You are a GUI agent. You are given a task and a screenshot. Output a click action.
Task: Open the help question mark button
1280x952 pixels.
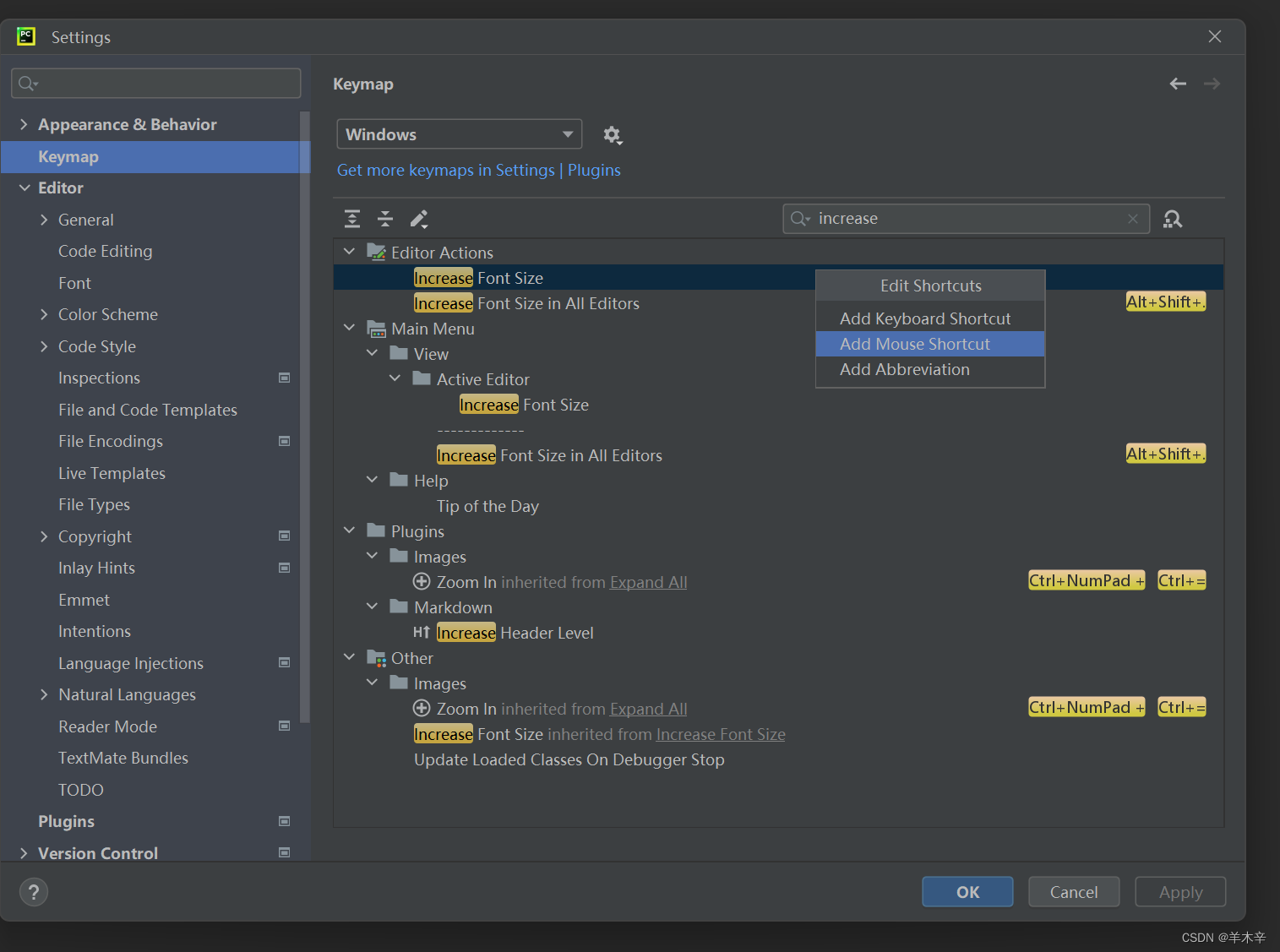34,892
